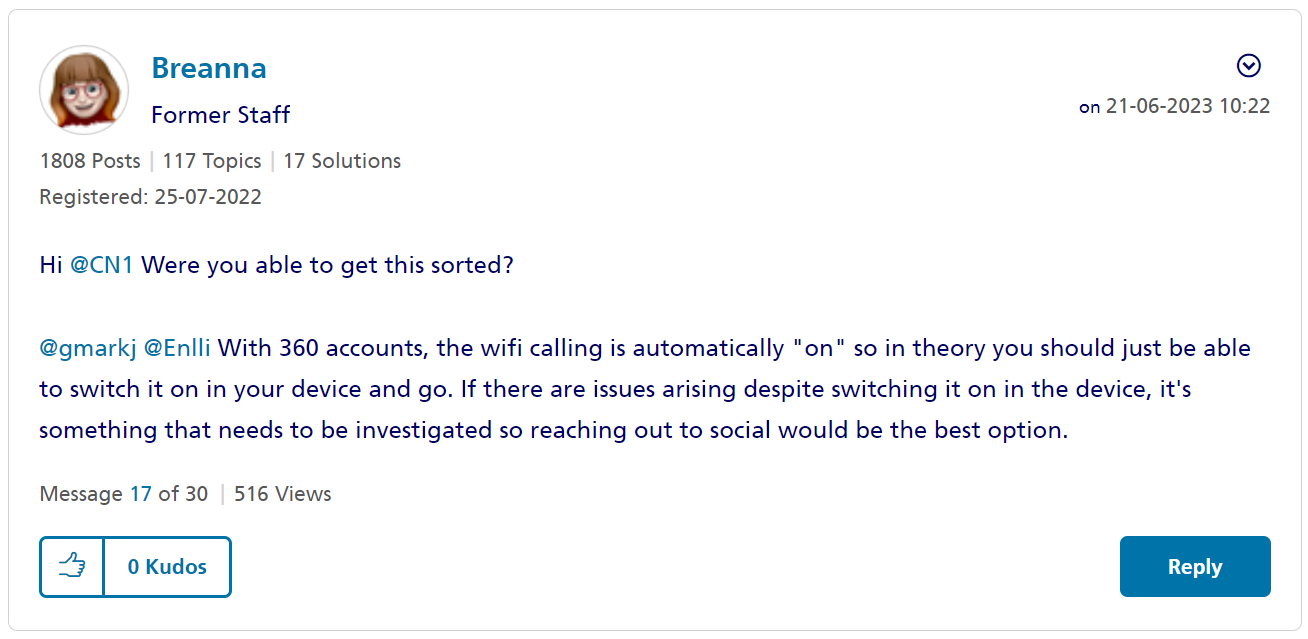Click the 17 Solutions statistic
Image resolution: width=1308 pixels, height=639 pixels.
click(342, 160)
